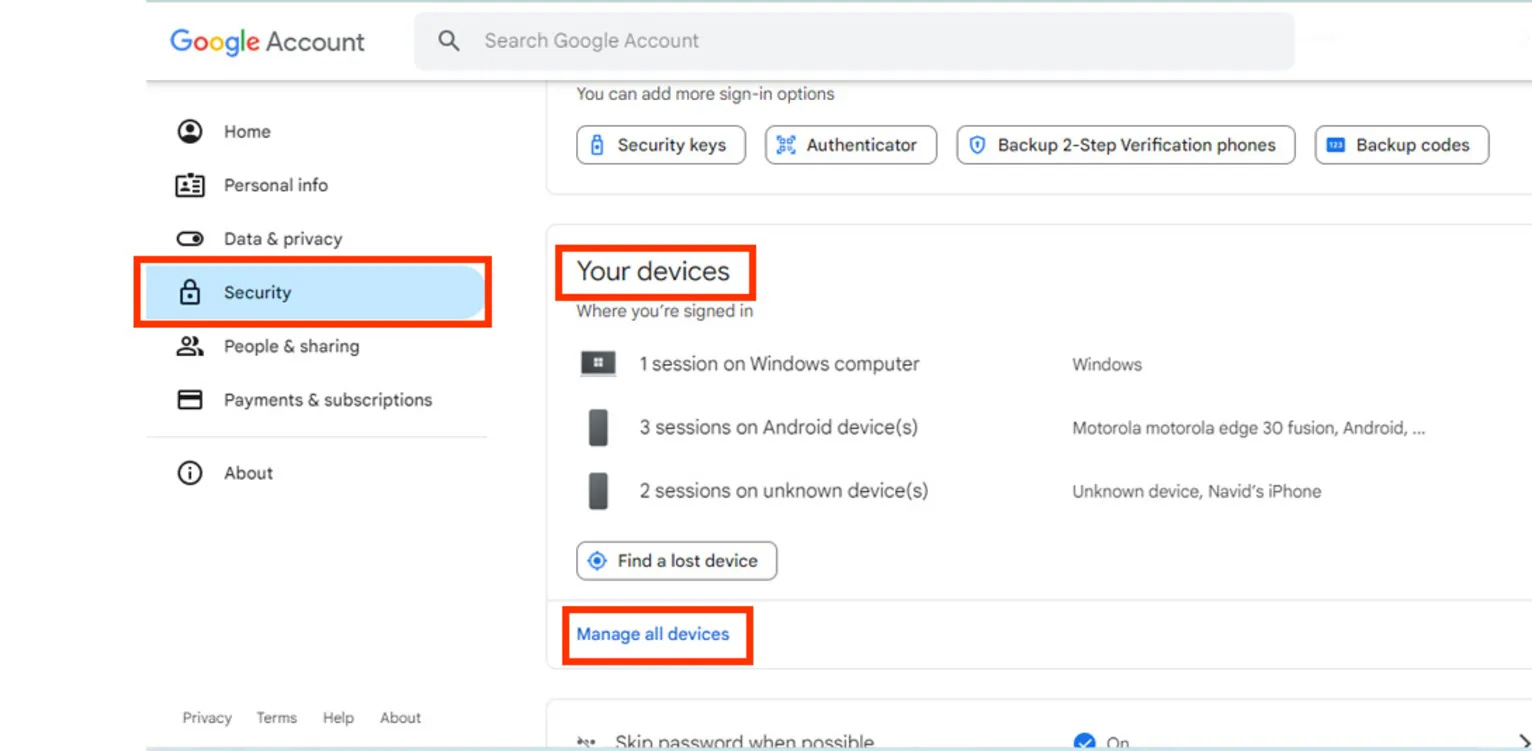Focus the Search Google Account field
This screenshot has width=1532, height=751.
point(854,41)
